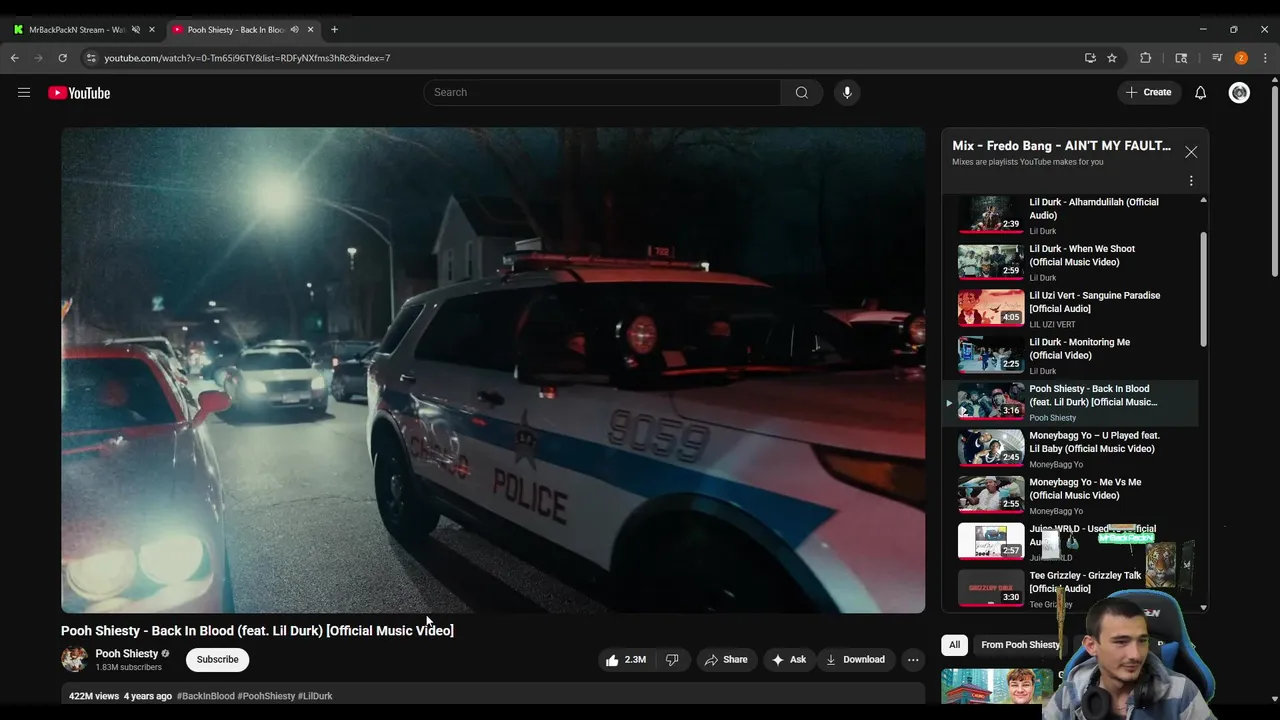The height and width of the screenshot is (720, 1280).
Task: Click the page vertical scrollbar thumb
Action: pos(1275,180)
